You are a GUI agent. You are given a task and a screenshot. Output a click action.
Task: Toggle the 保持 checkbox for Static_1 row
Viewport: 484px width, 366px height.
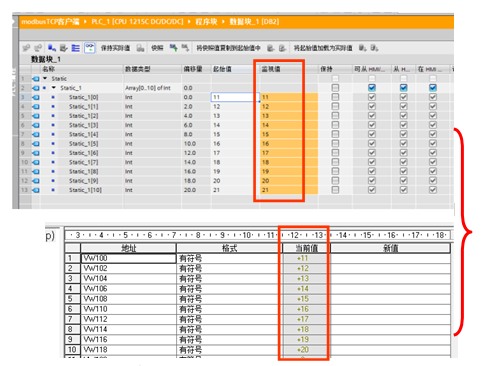tap(335, 88)
